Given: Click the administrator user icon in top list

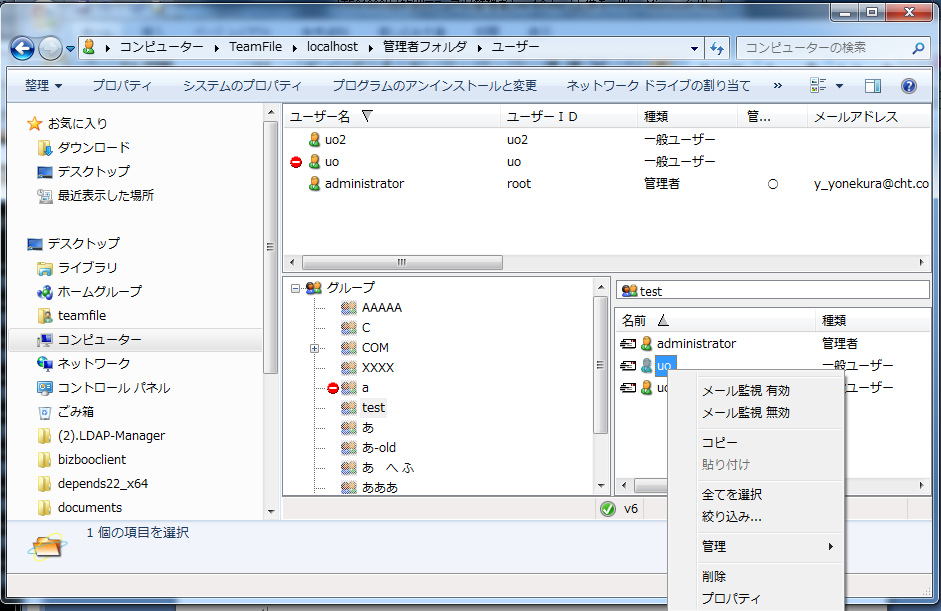Looking at the screenshot, I should [314, 184].
